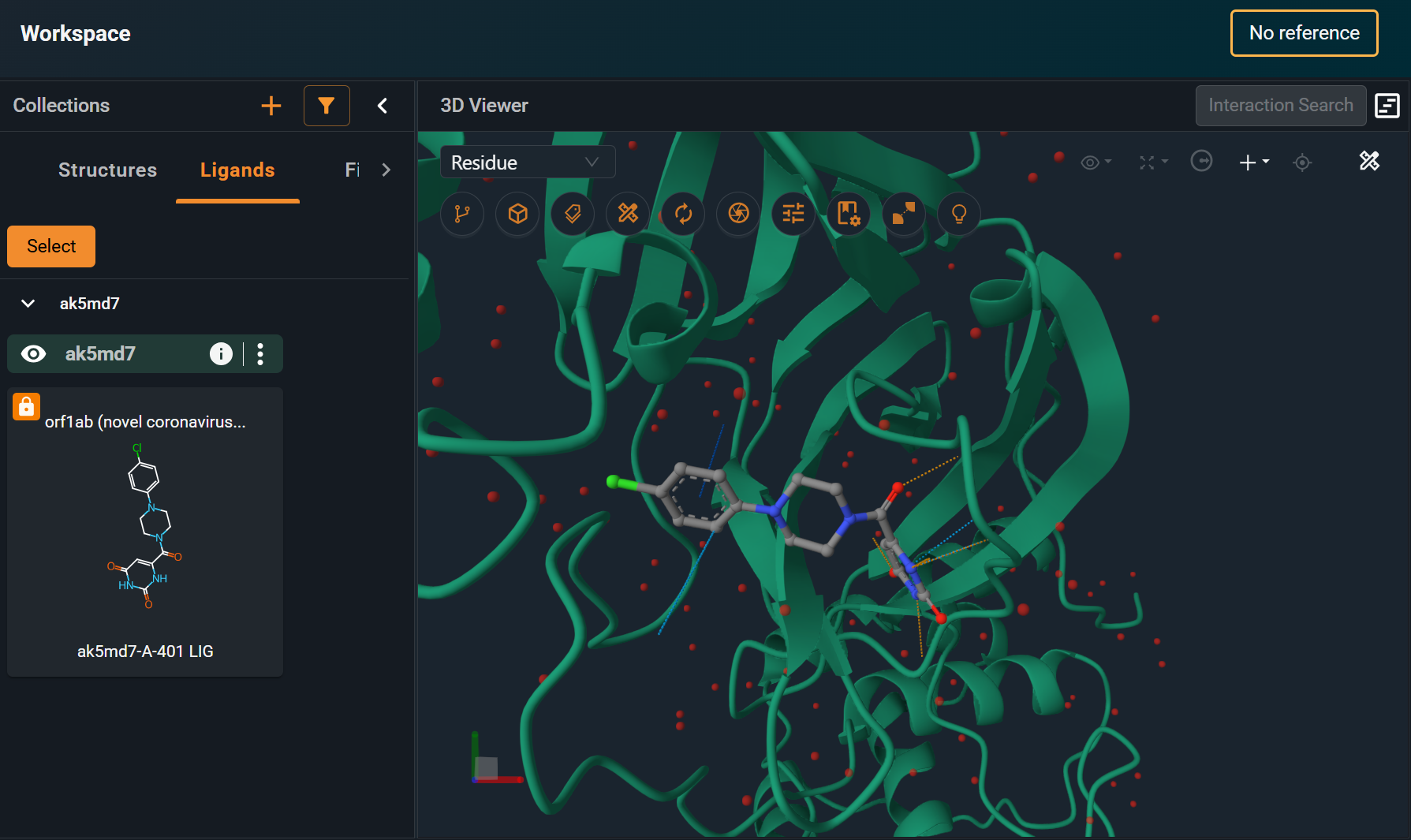The width and height of the screenshot is (1411, 840).
Task: Click the labels tag icon
Action: (573, 214)
